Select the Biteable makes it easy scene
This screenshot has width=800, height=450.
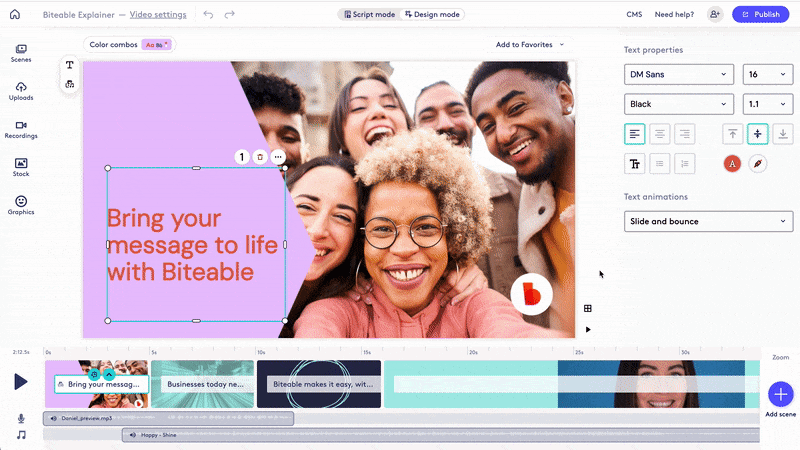319,384
